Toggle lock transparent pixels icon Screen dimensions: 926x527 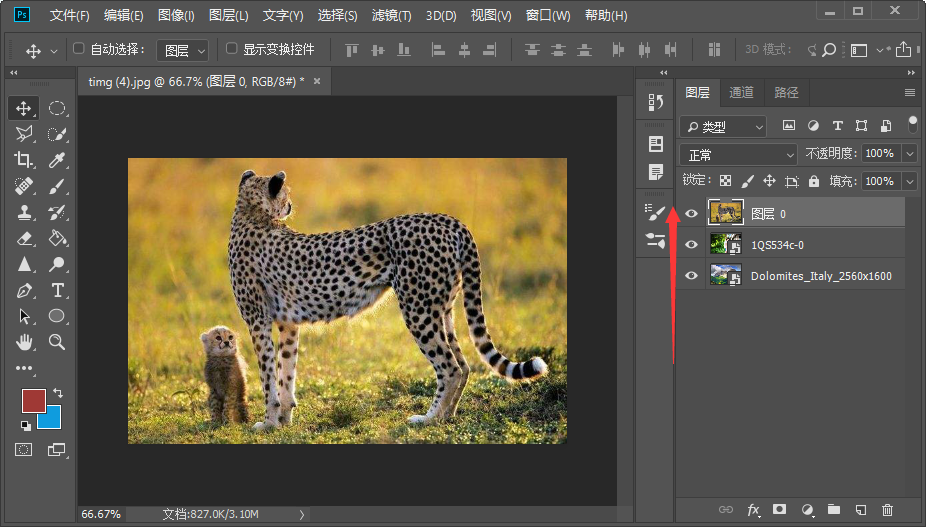click(x=725, y=181)
